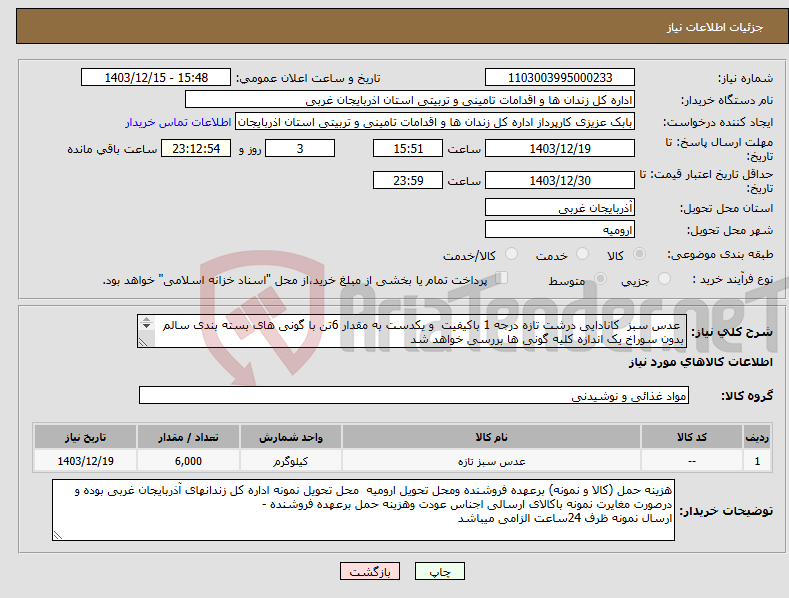This screenshot has height=598, width=789.
Task: Click the کد کالا column header
Action: click(692, 437)
